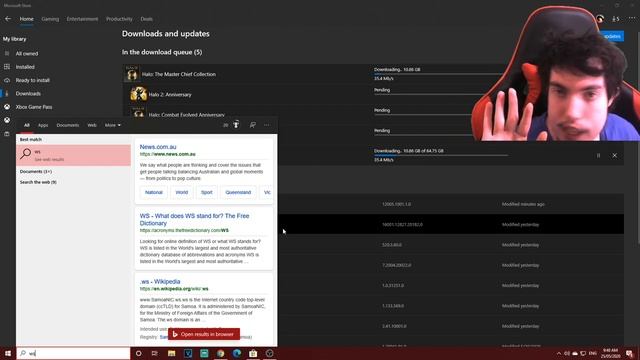The image size is (640, 360).
Task: Open the Action Center notifications icon
Action: pos(630,353)
